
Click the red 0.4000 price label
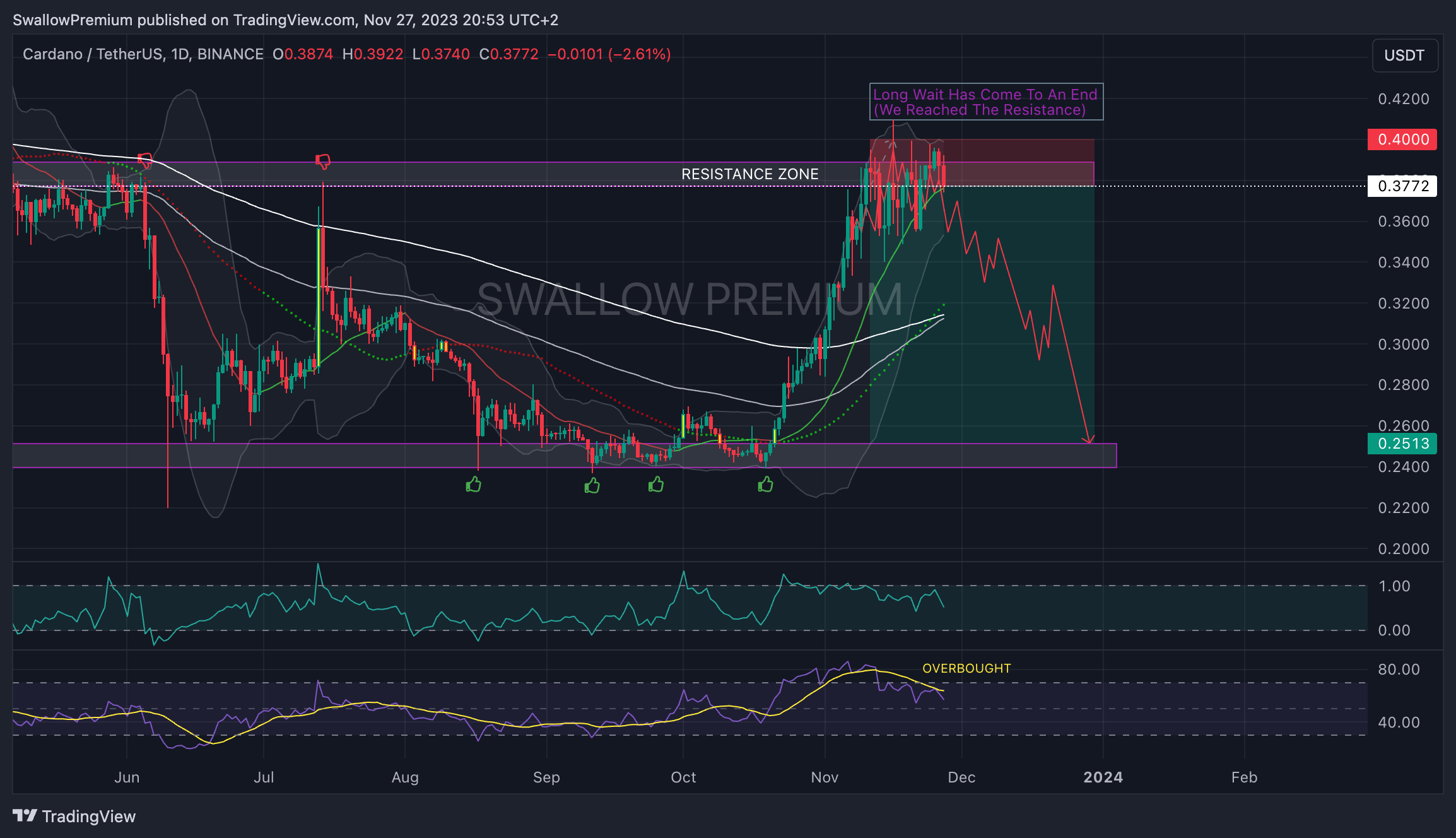coord(1402,139)
